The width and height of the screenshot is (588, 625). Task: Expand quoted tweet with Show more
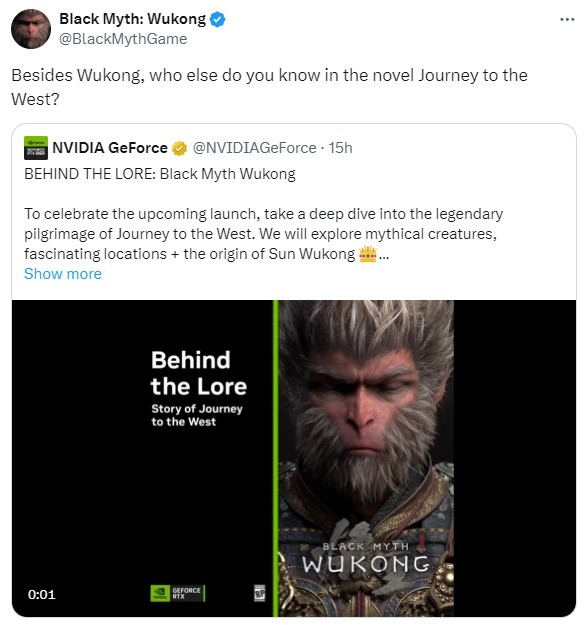[x=63, y=274]
